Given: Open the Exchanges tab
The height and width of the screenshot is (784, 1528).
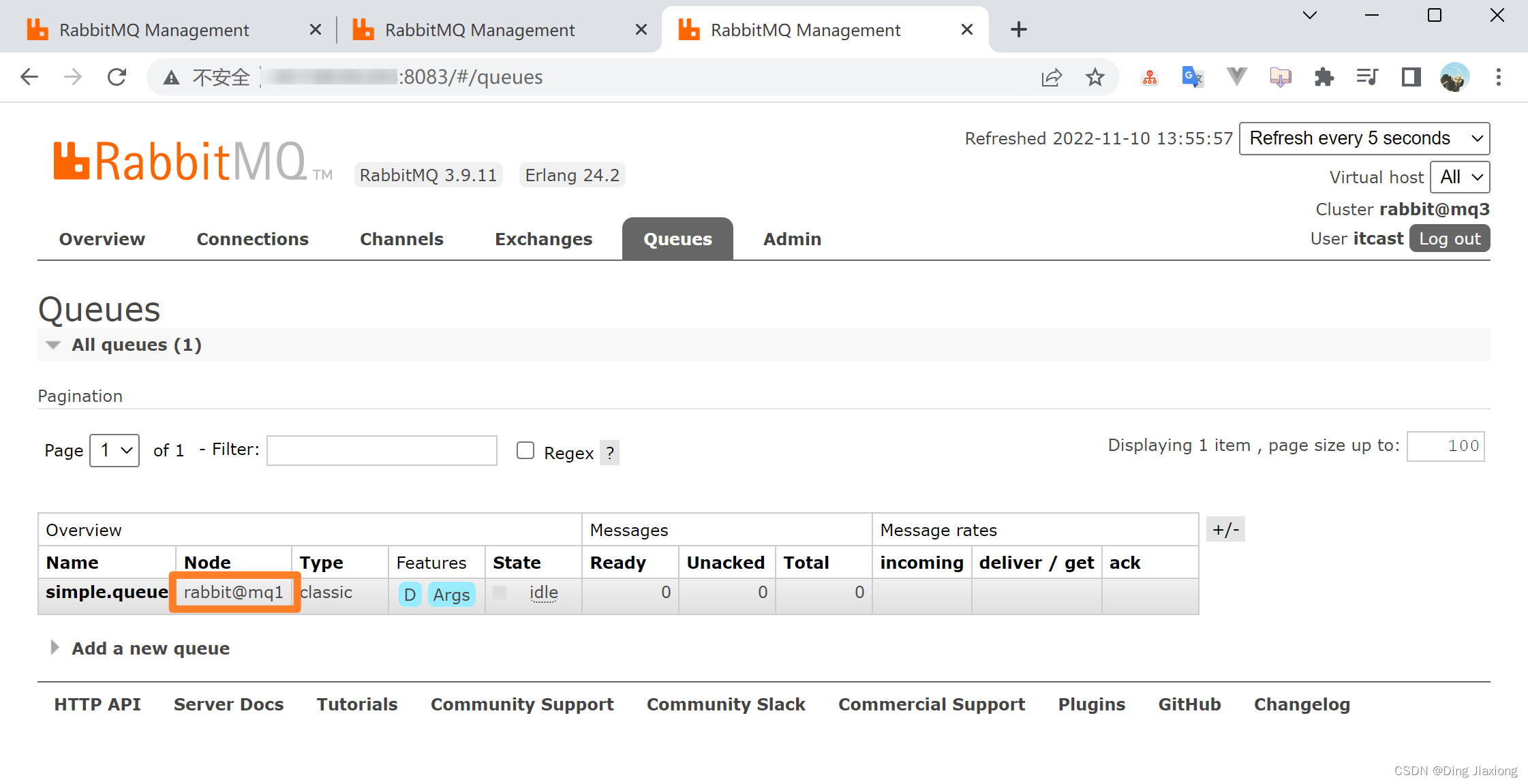Looking at the screenshot, I should pyautogui.click(x=544, y=239).
